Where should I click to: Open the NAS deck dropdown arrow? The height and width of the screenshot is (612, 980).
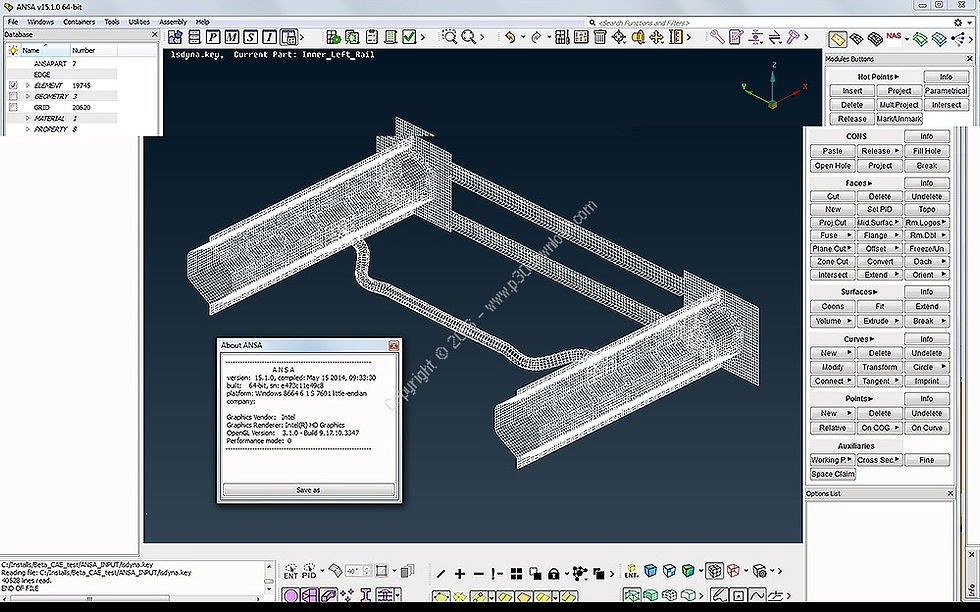pos(907,39)
